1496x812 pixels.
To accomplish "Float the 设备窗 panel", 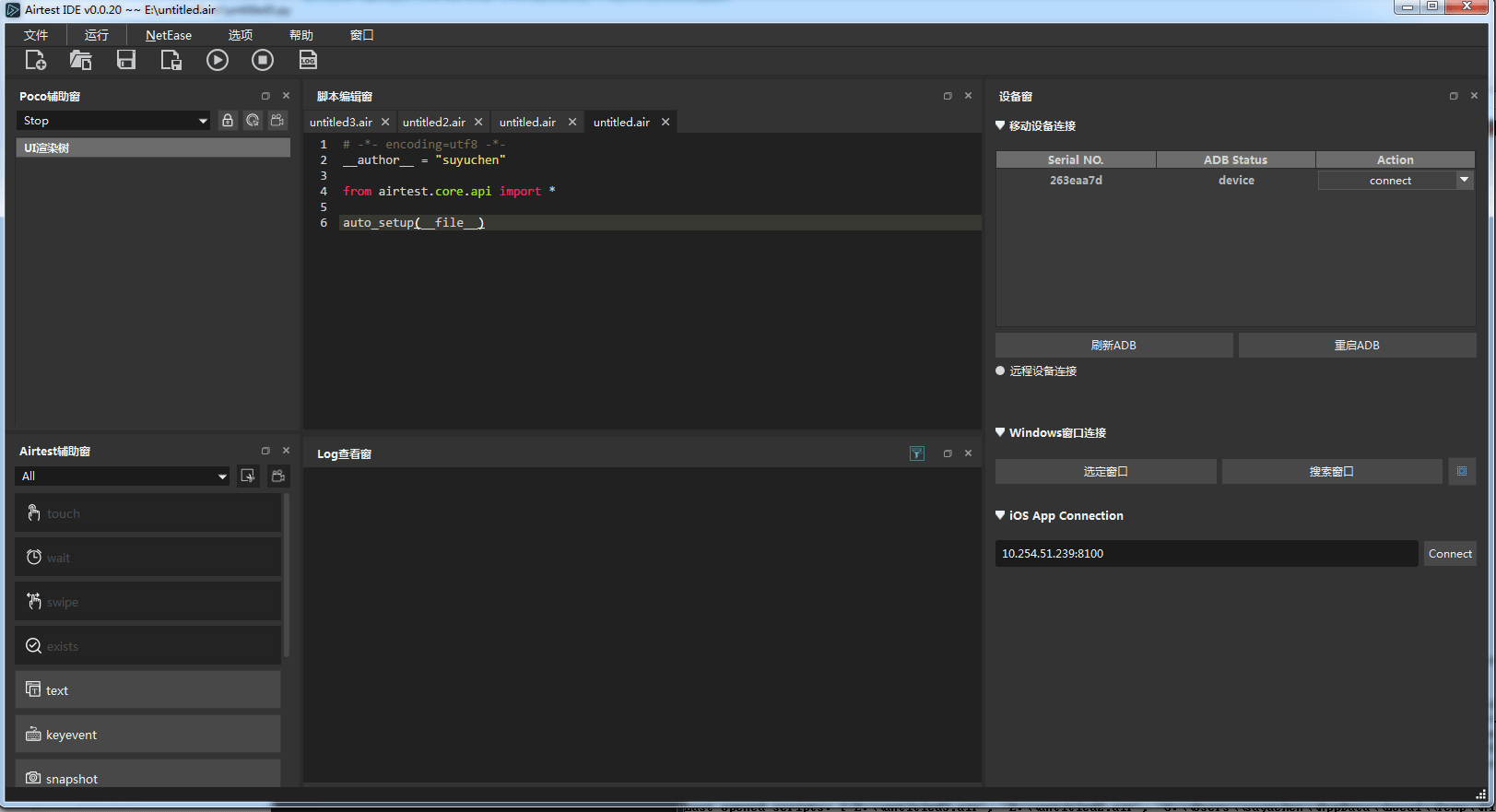I will (x=1454, y=96).
